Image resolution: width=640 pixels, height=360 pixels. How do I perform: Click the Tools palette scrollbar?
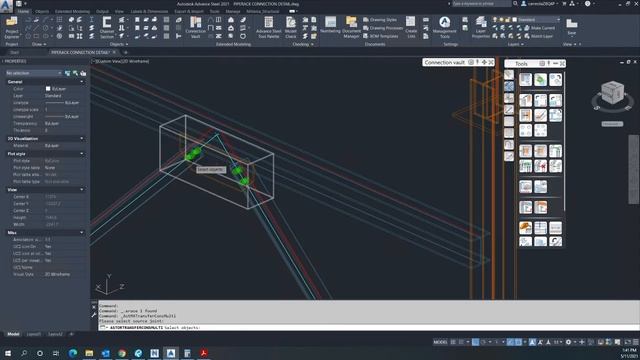565,142
